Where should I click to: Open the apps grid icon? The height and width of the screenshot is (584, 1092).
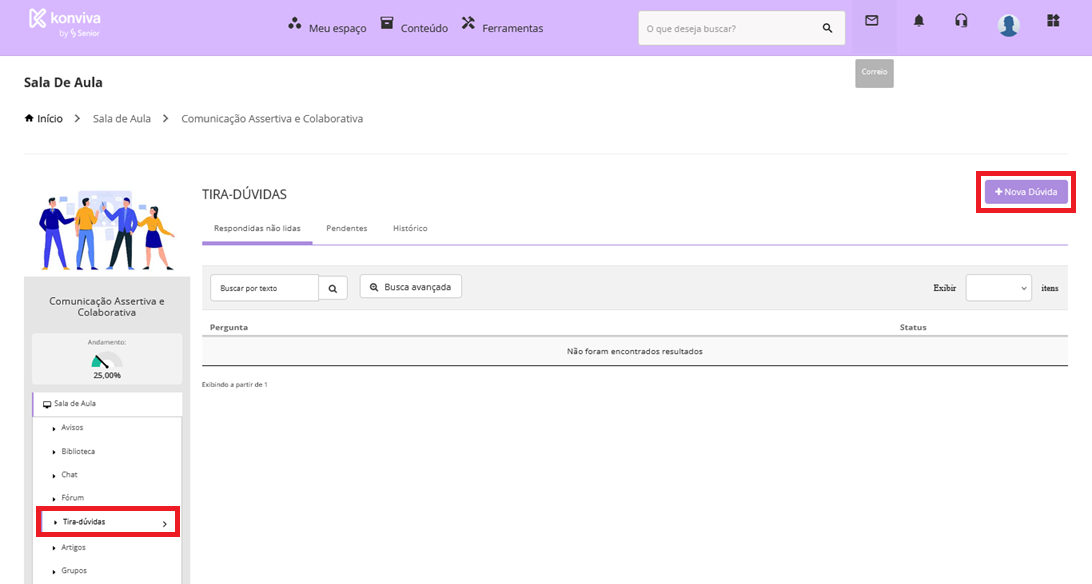pyautogui.click(x=1052, y=21)
